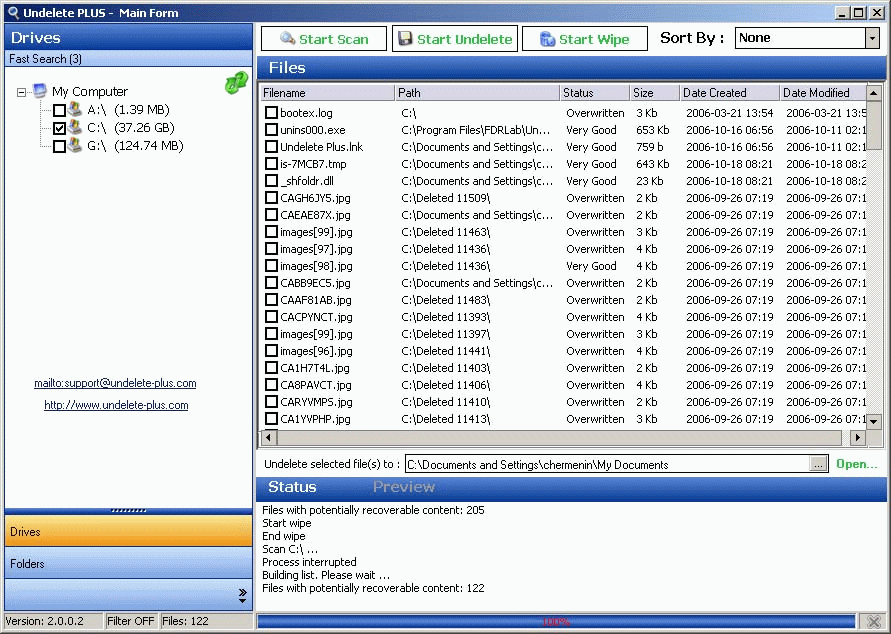Check the G:\ drive checkbox
Screen dimensions: 891x634
pos(59,147)
